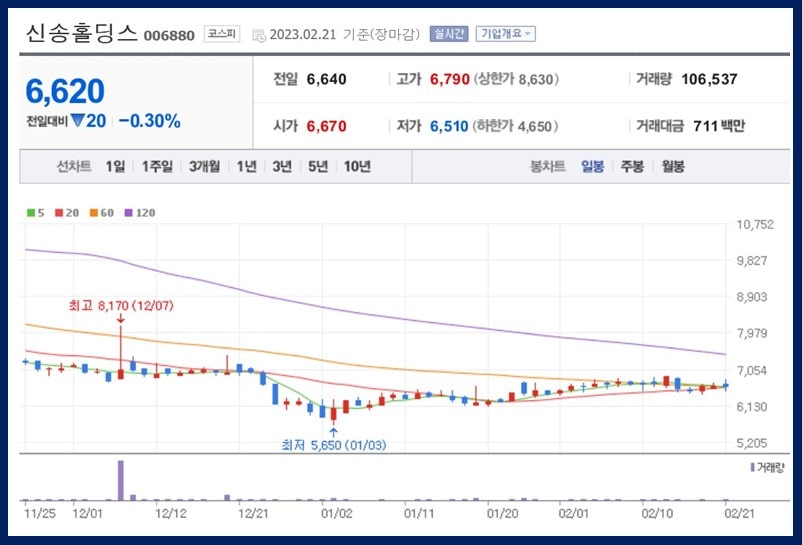Viewport: 802px width, 545px height.
Task: Click the 고가 value 6,790
Action: (x=450, y=79)
